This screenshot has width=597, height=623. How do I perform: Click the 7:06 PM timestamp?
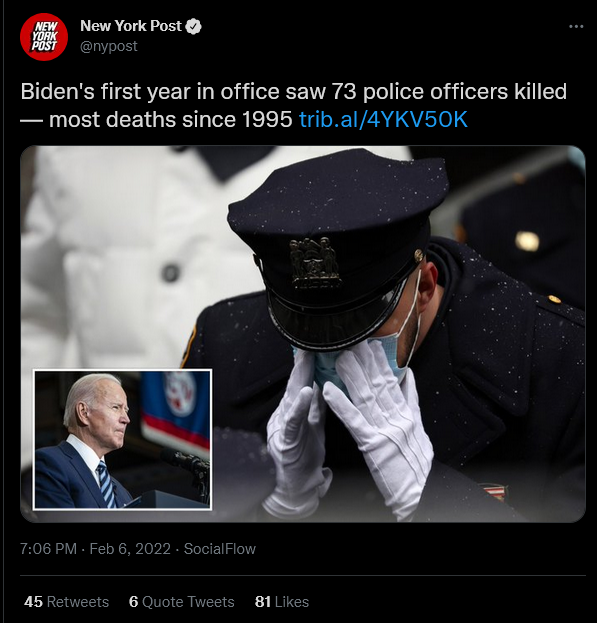[48, 549]
